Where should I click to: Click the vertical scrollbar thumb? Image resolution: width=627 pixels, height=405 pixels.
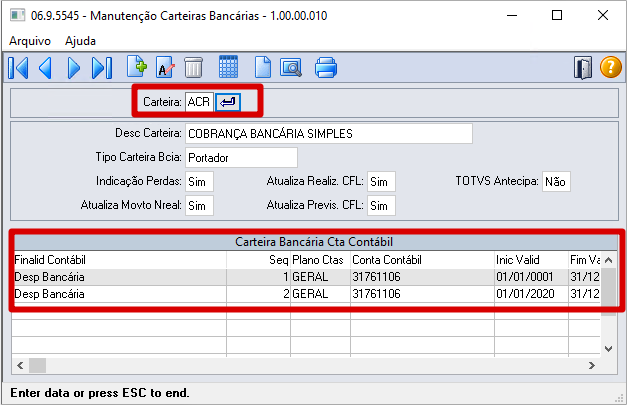point(609,292)
